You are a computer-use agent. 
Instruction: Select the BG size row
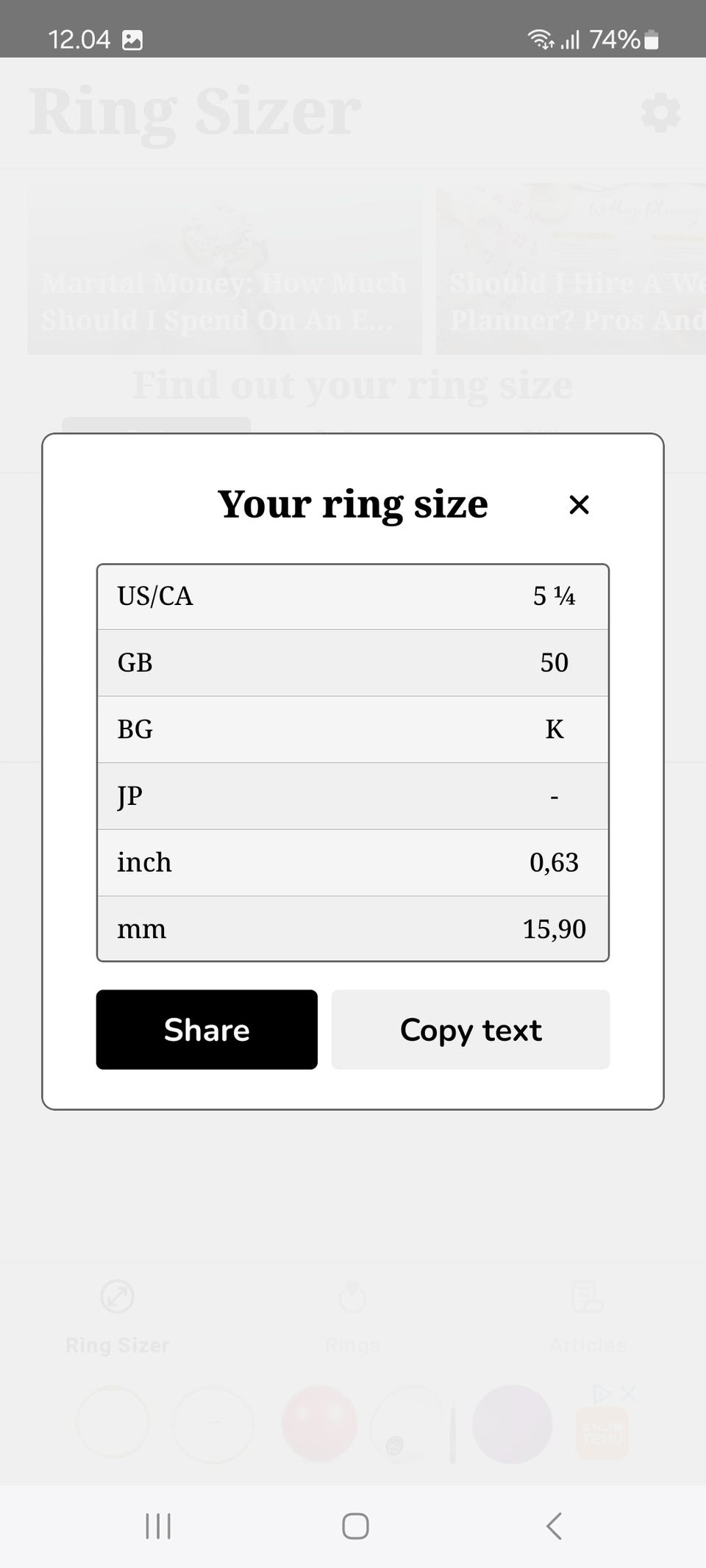(x=353, y=729)
